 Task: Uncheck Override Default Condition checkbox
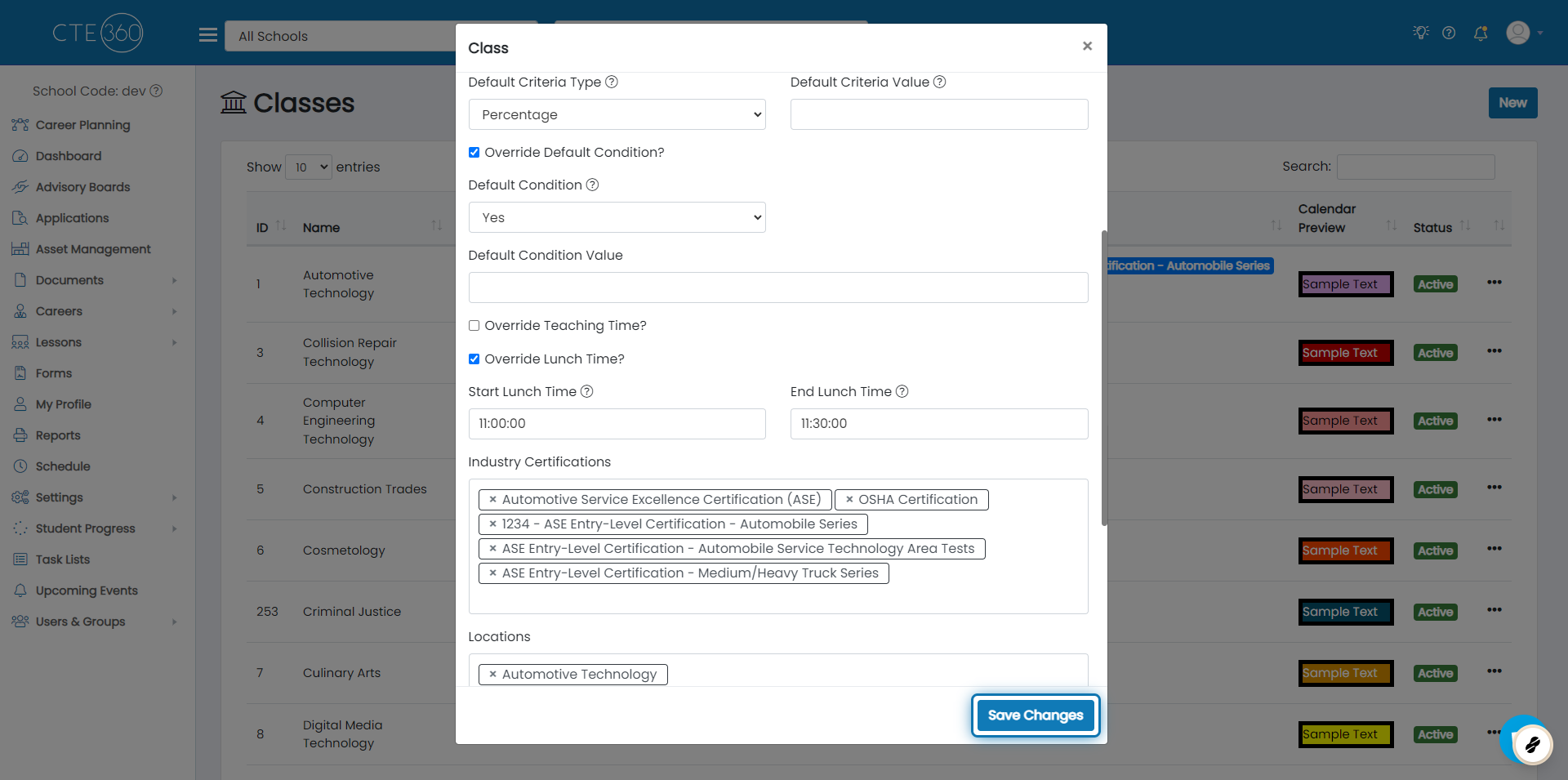[474, 153]
